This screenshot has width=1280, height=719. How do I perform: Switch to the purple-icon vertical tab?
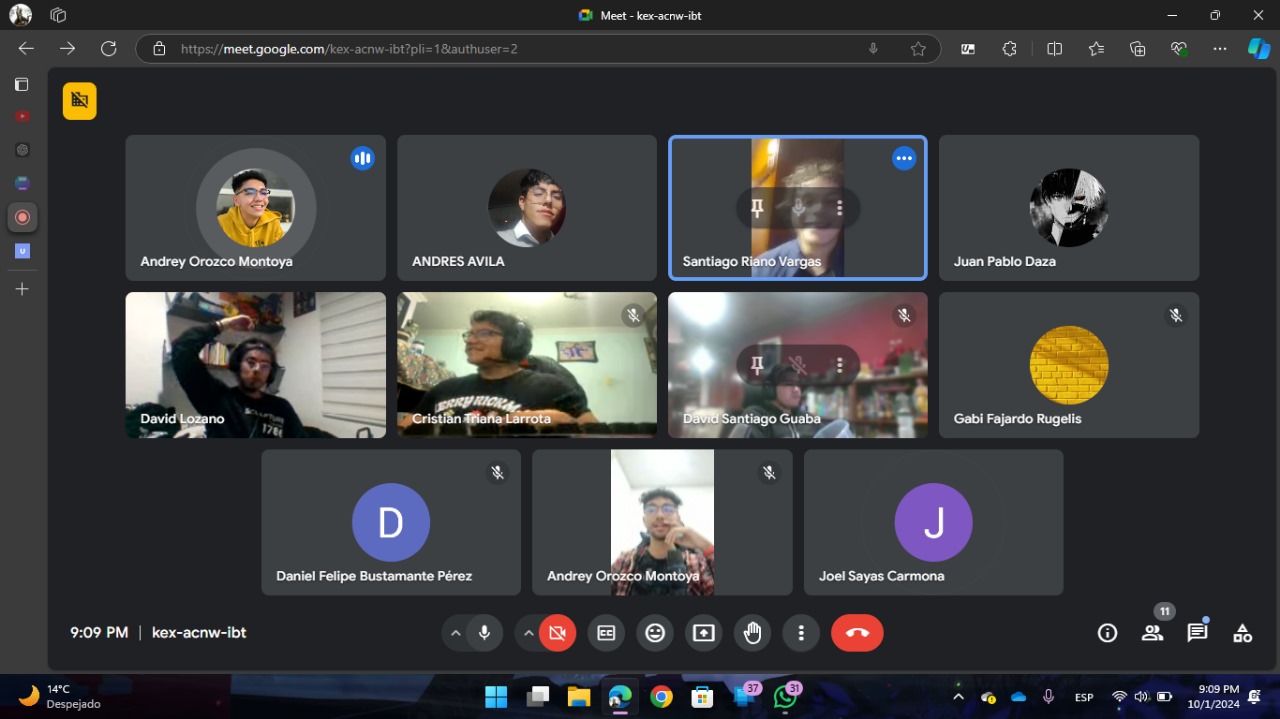[22, 183]
